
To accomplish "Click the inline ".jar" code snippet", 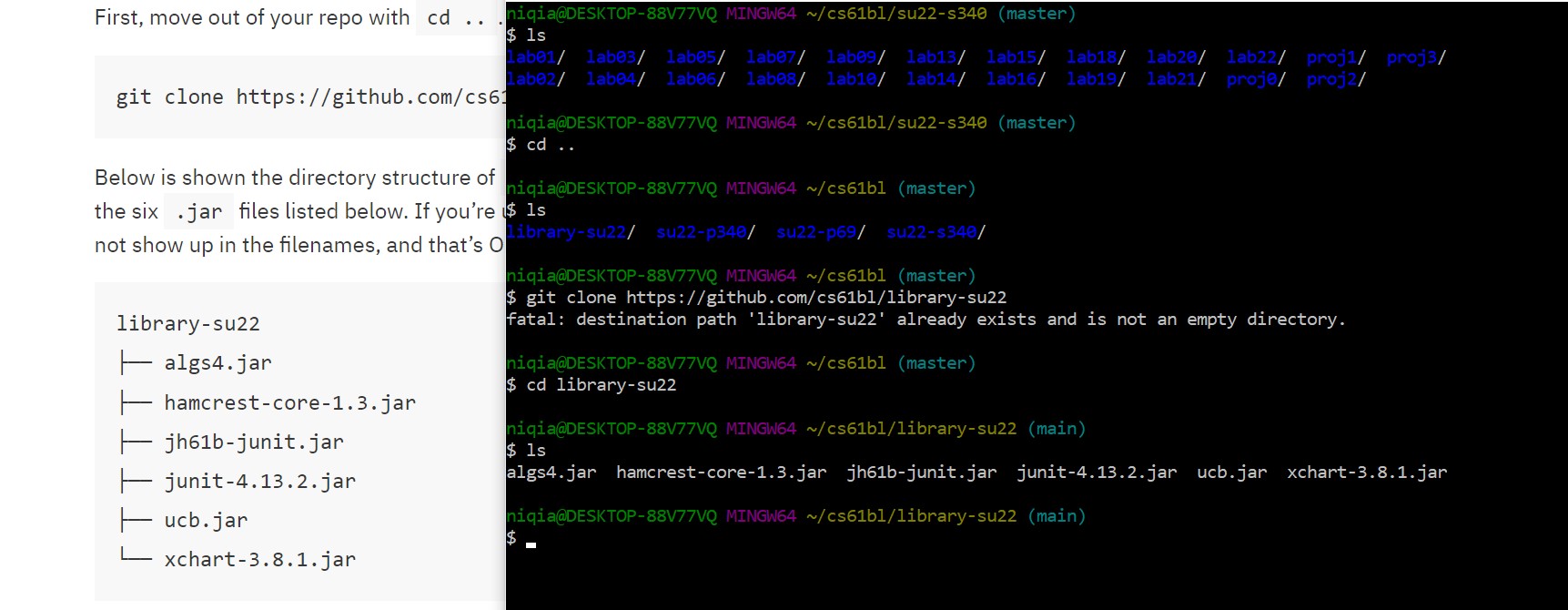I will click(198, 212).
